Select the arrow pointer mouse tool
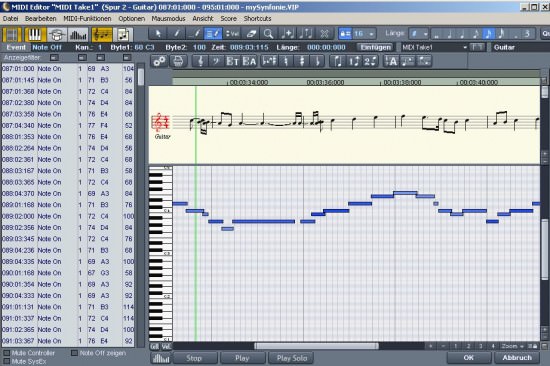550x366 pixels. 158,34
